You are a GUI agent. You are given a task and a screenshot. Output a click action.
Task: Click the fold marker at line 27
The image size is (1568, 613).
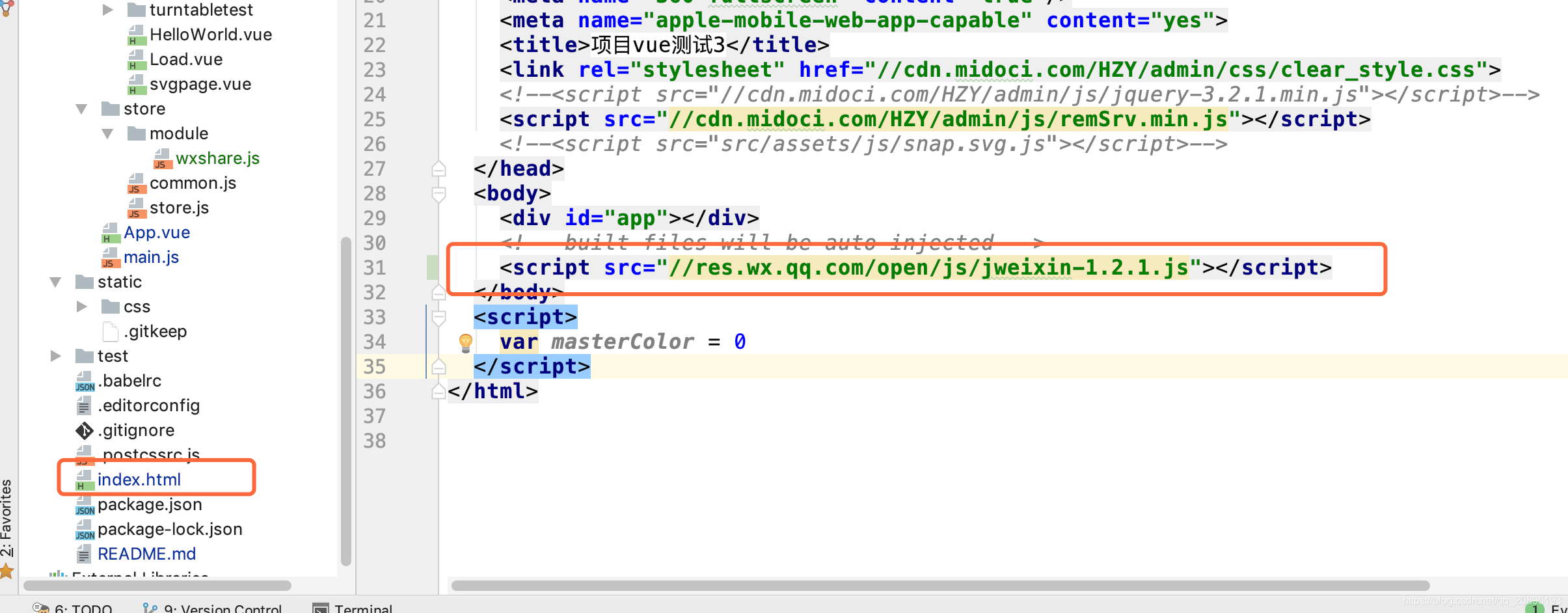439,169
